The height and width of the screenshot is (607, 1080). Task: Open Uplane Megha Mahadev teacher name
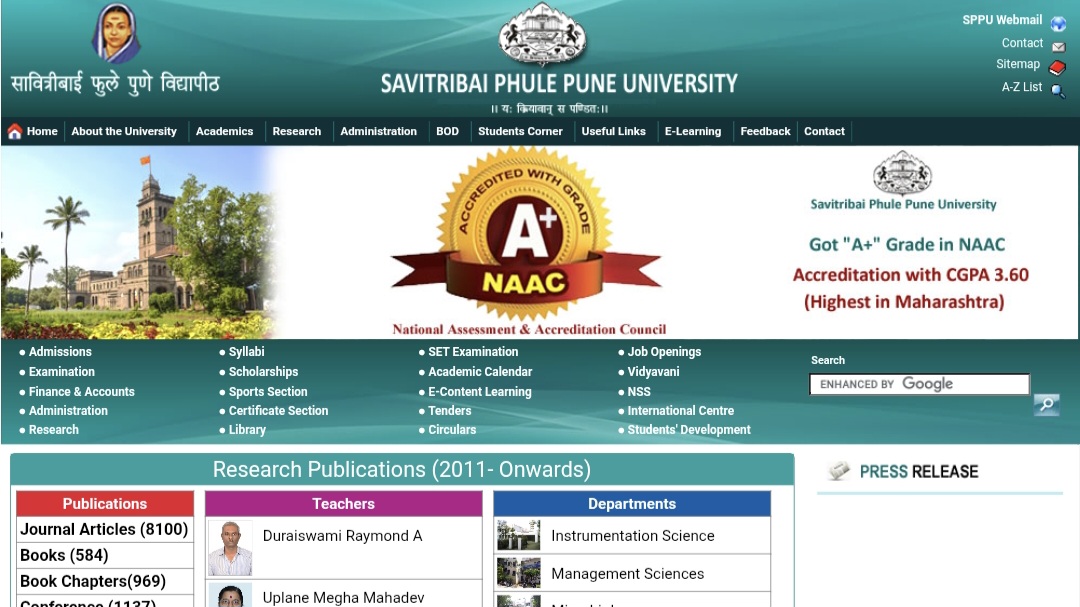pyautogui.click(x=343, y=598)
